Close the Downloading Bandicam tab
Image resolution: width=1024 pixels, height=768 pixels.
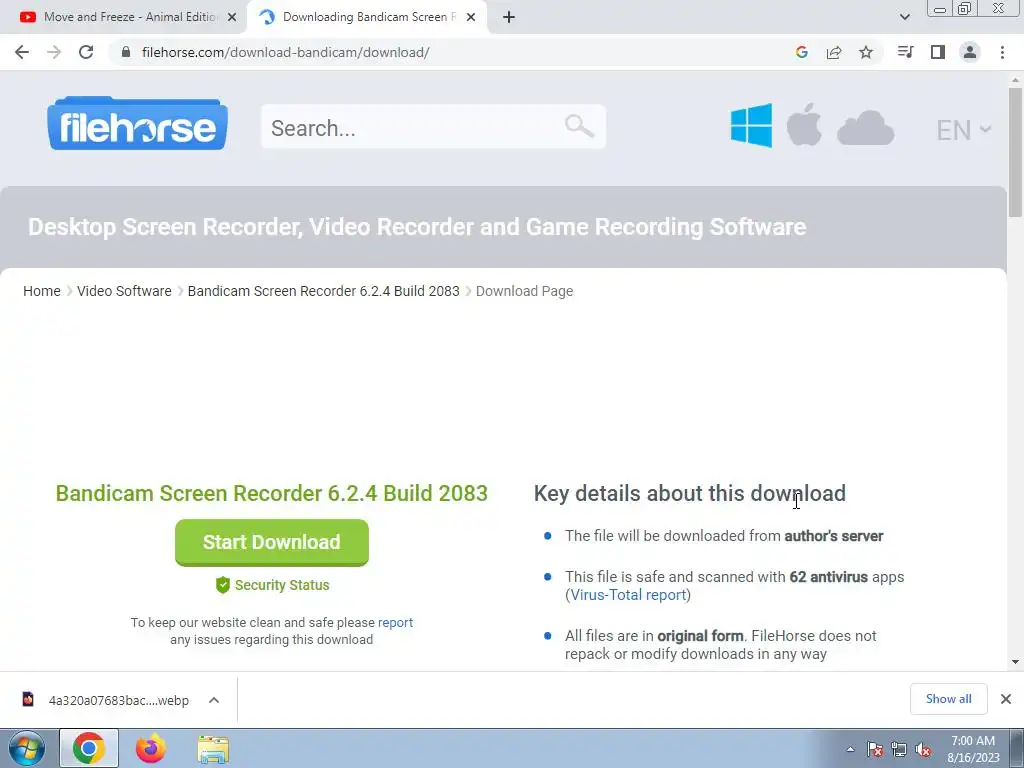click(471, 18)
